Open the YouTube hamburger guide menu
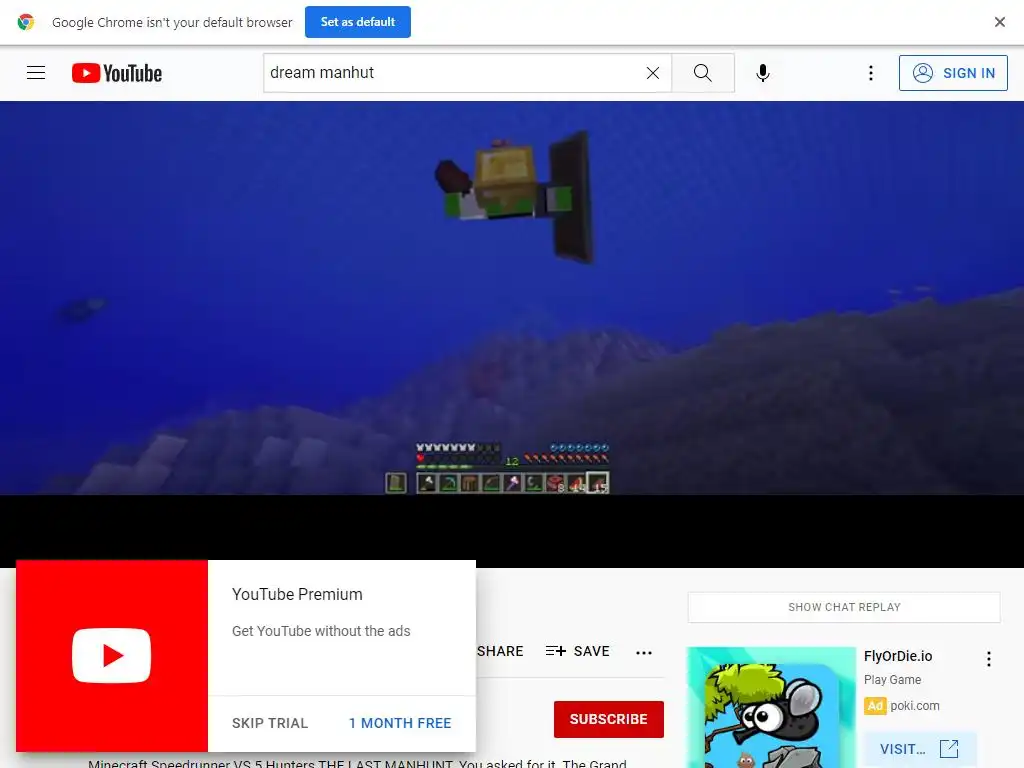Image resolution: width=1024 pixels, height=768 pixels. [36, 72]
